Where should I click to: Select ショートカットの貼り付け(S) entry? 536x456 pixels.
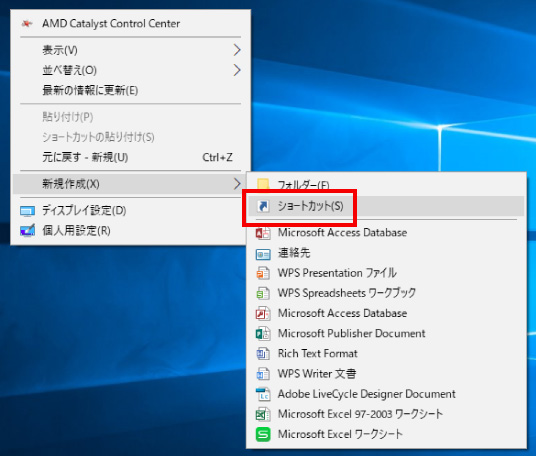98,137
